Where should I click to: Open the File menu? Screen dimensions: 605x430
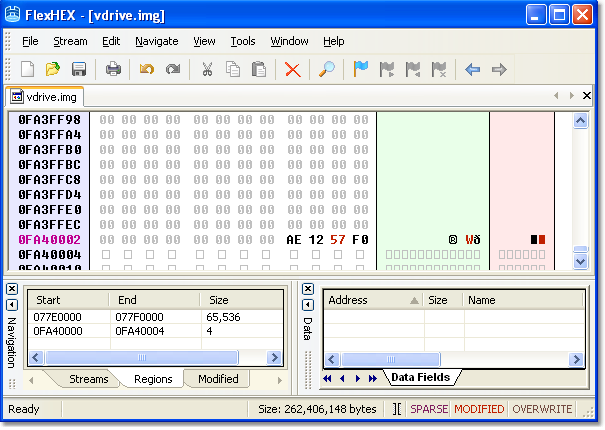pyautogui.click(x=30, y=41)
